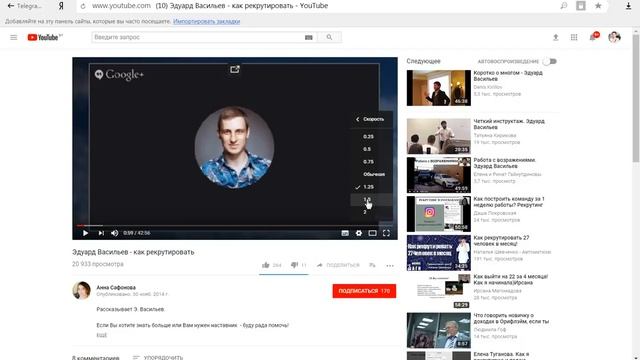This screenshot has height=360, width=640.
Task: Focus the YouTube search input field
Action: pos(198,38)
